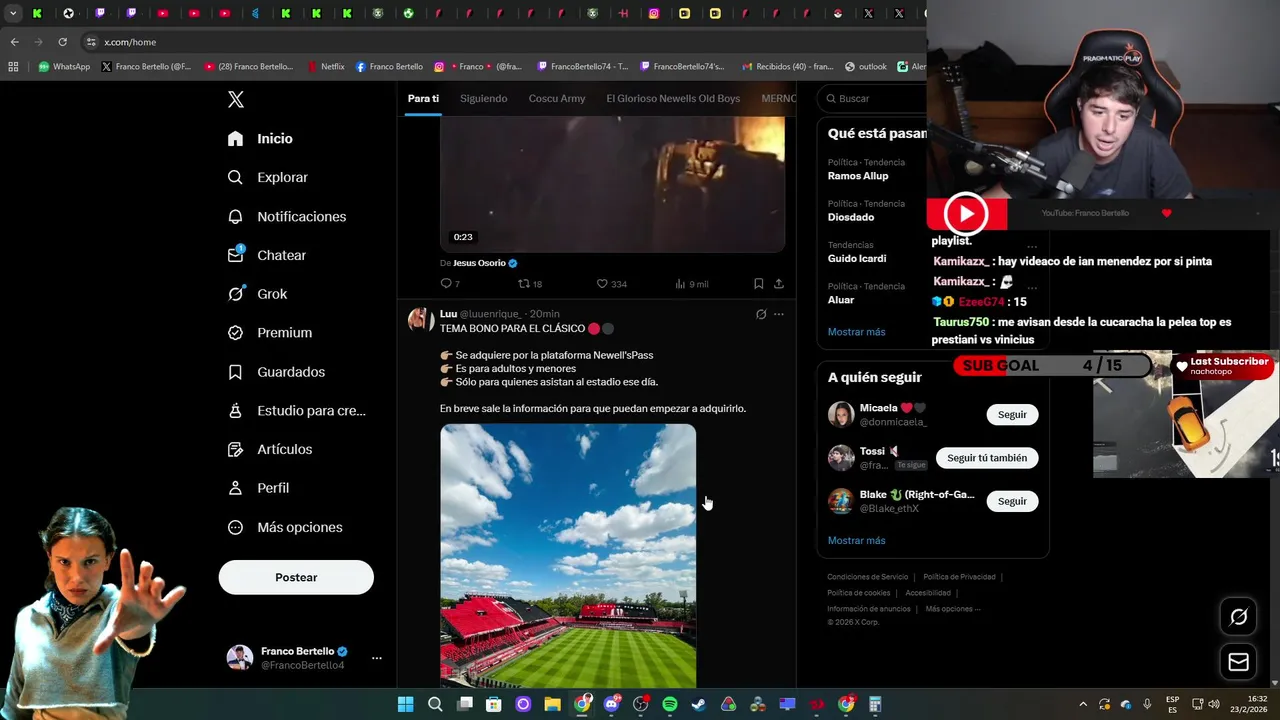1280x720 pixels.
Task: Click the red play button on stream overlay
Action: coord(965,213)
